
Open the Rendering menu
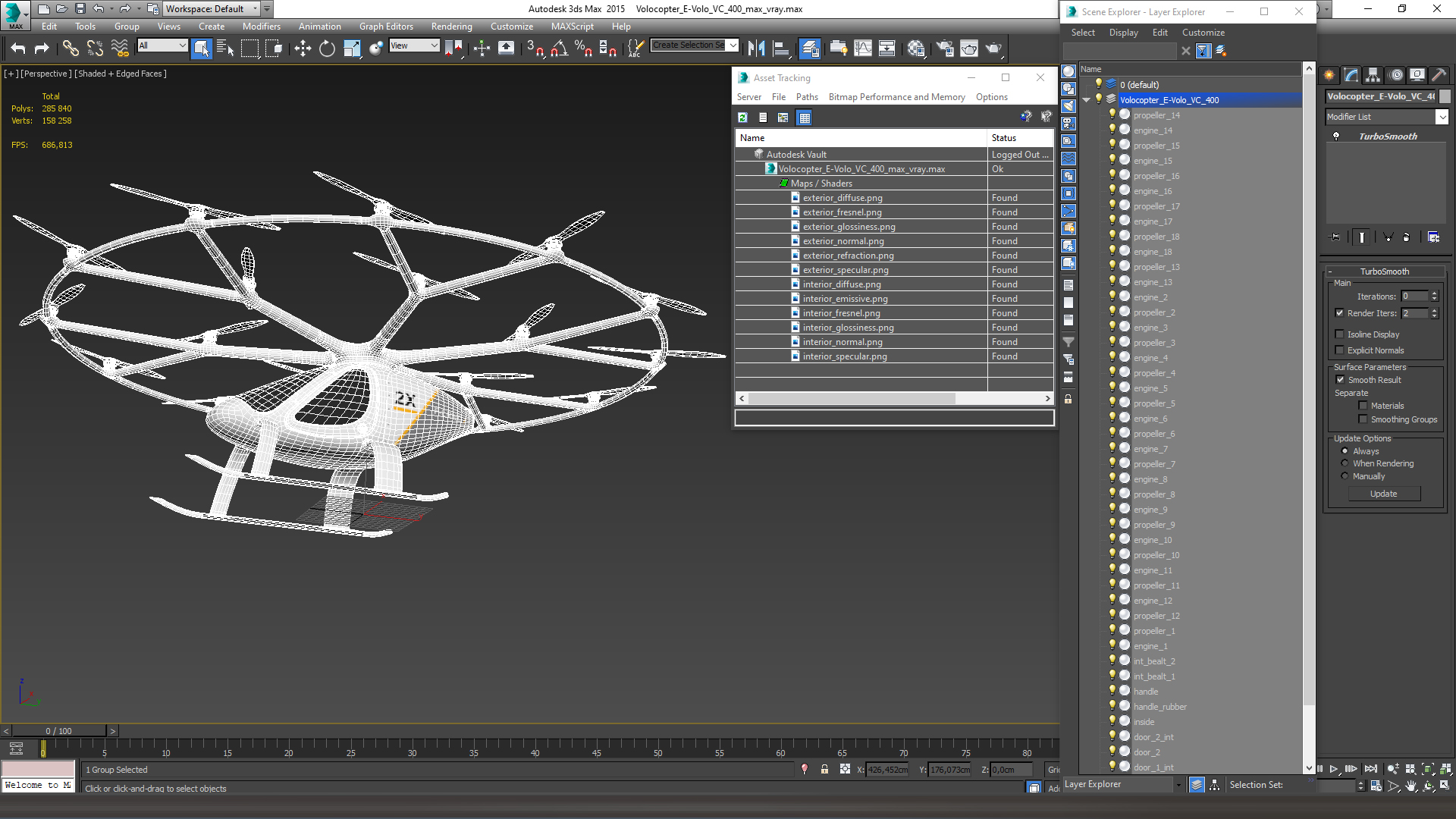pyautogui.click(x=451, y=27)
